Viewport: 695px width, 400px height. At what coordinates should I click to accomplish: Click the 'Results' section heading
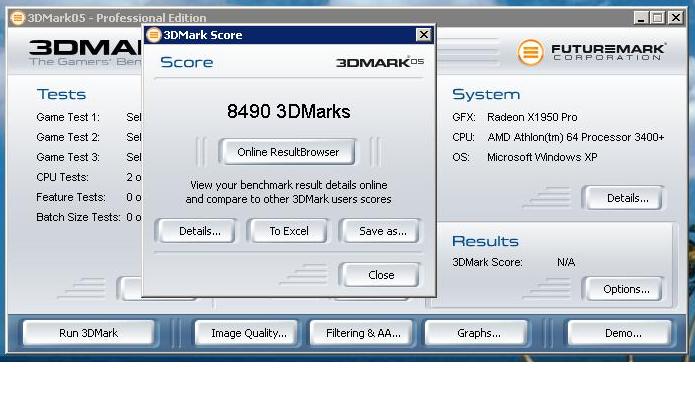pyautogui.click(x=485, y=241)
